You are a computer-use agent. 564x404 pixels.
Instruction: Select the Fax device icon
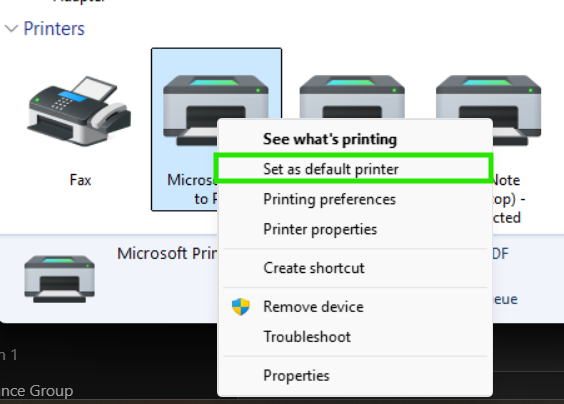(x=79, y=112)
